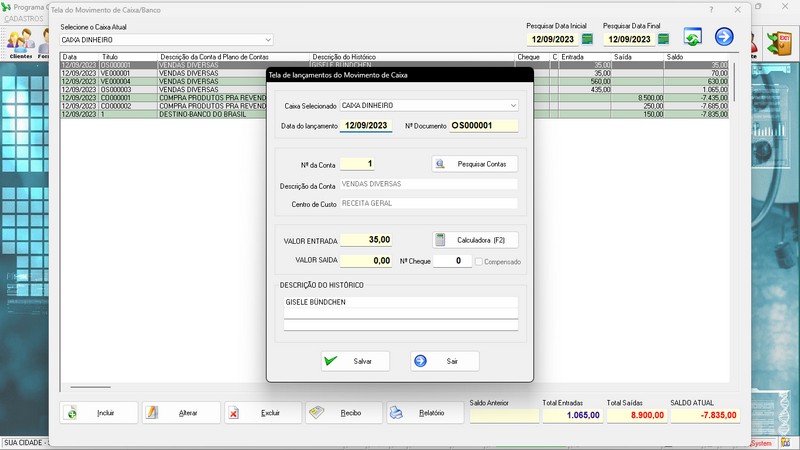
Task: Click the Data do lançamento field
Action: 366,126
